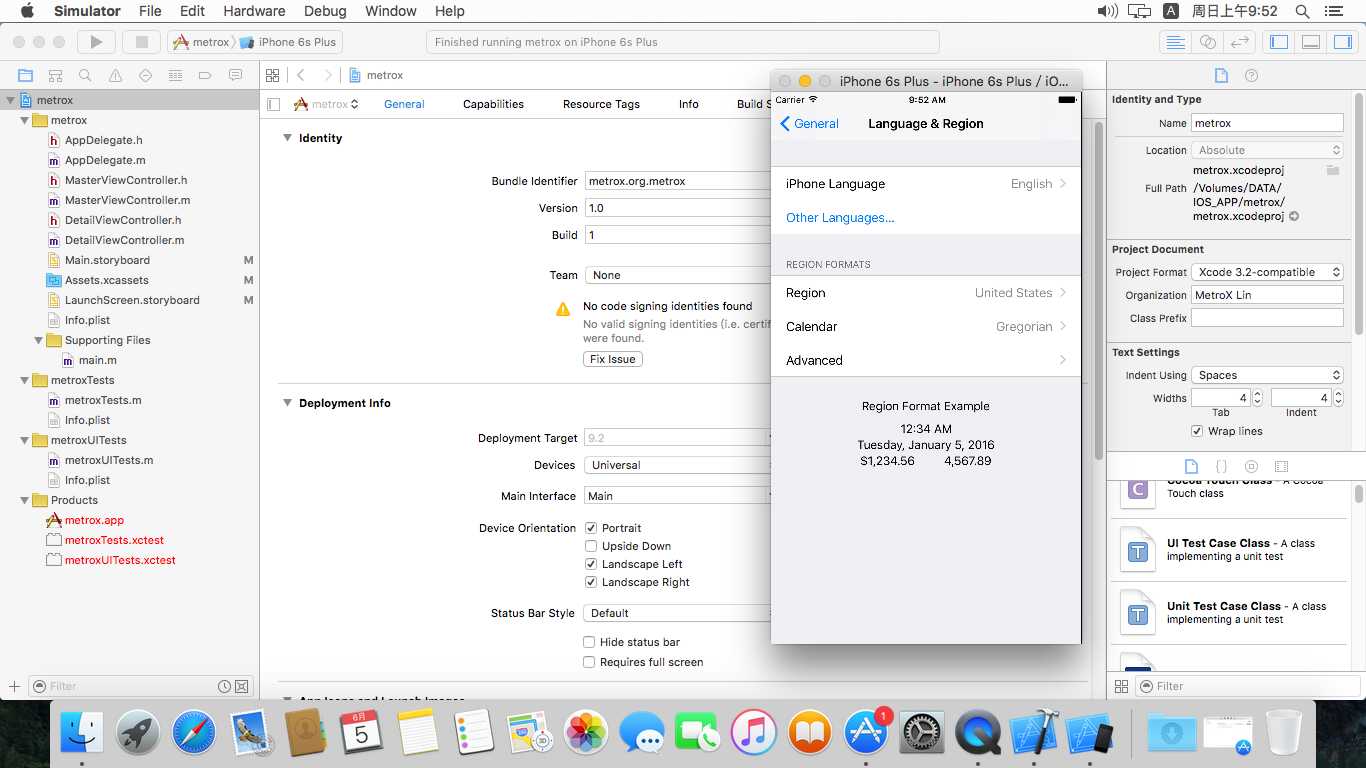Switch to the Info tab
The image size is (1366, 768).
pyautogui.click(x=689, y=104)
